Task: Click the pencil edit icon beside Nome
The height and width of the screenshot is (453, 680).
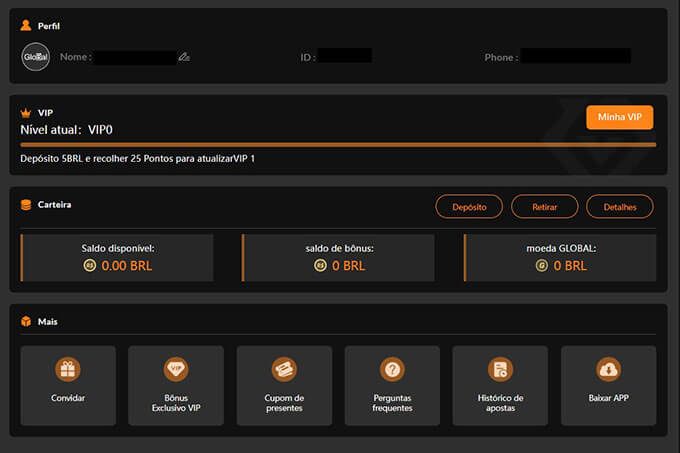Action: (183, 57)
